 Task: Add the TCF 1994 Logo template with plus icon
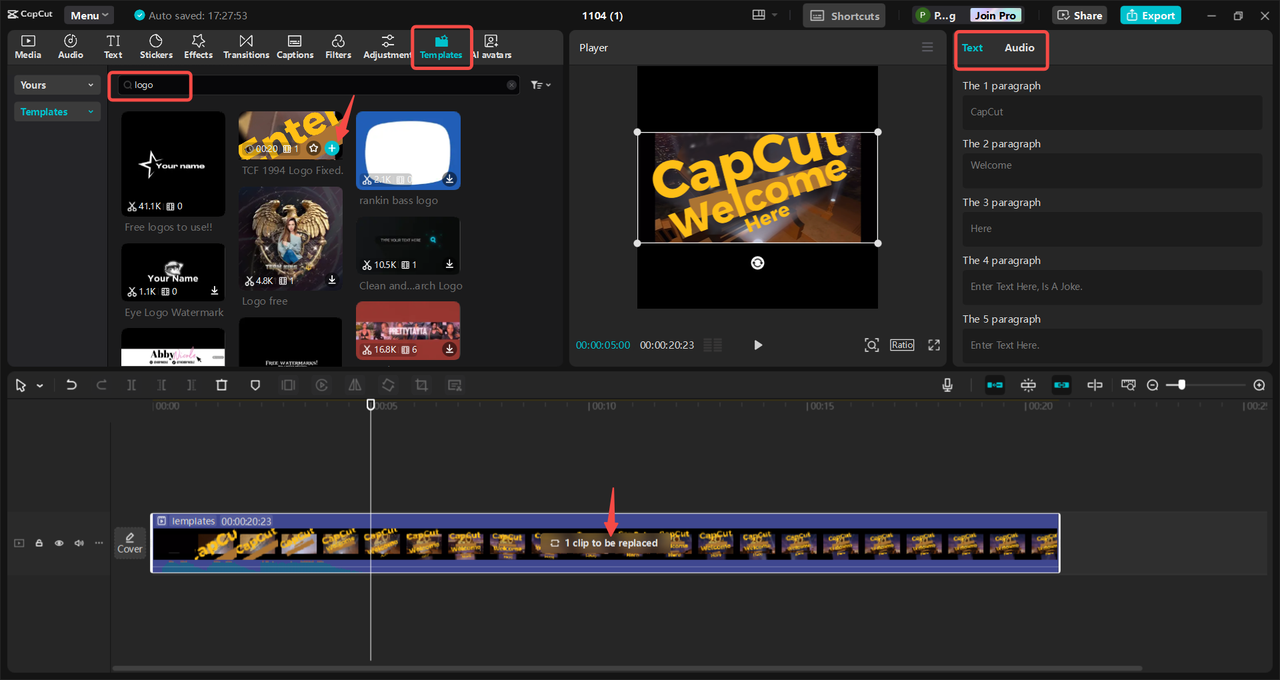click(x=332, y=148)
